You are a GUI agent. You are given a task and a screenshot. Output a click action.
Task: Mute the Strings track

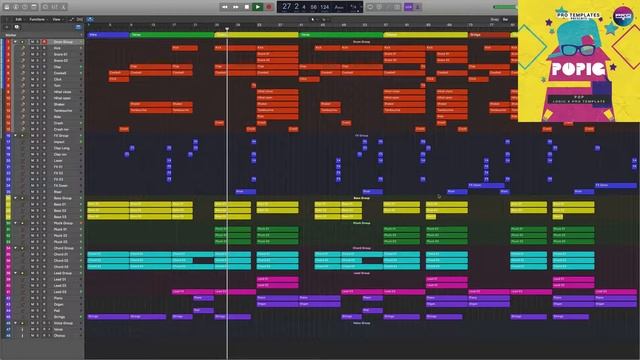click(x=32, y=317)
